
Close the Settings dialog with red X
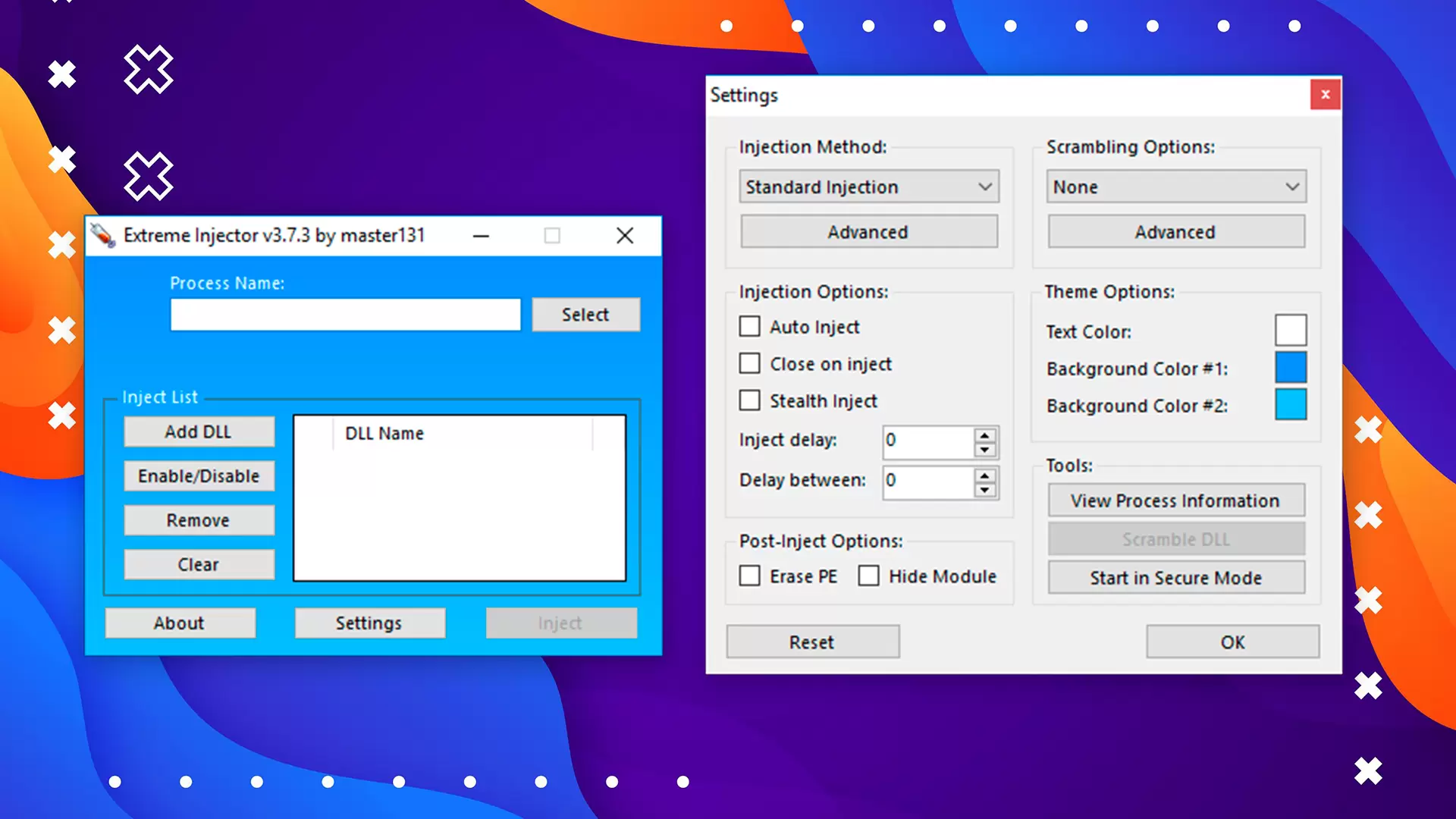coord(1325,95)
